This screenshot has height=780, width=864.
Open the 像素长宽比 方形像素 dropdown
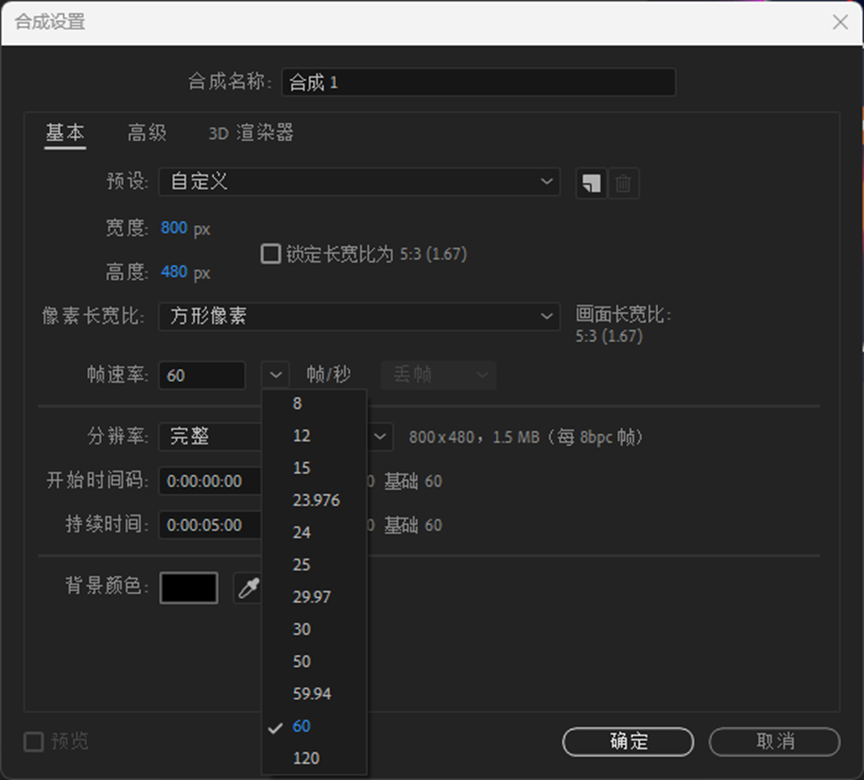359,316
